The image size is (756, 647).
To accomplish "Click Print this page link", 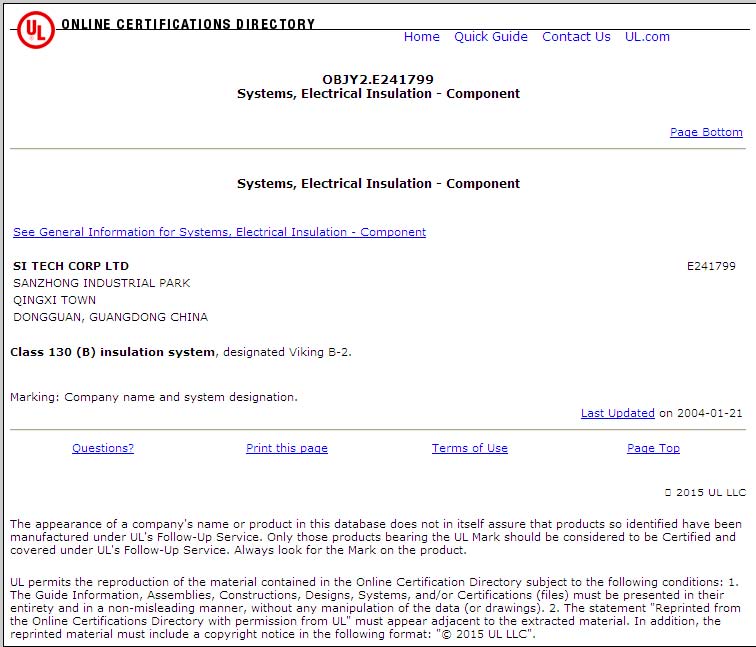I will click(x=287, y=448).
